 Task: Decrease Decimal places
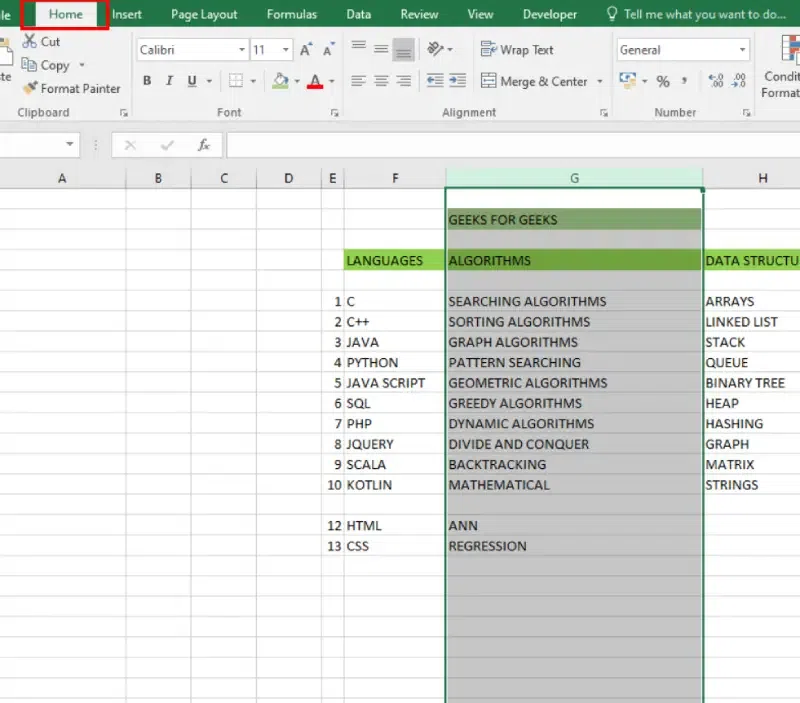[738, 80]
